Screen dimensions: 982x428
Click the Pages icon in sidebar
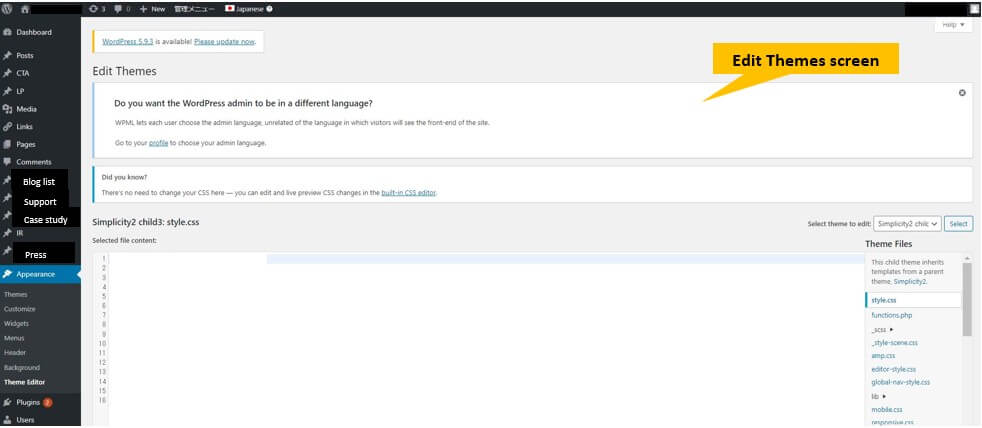pos(8,144)
